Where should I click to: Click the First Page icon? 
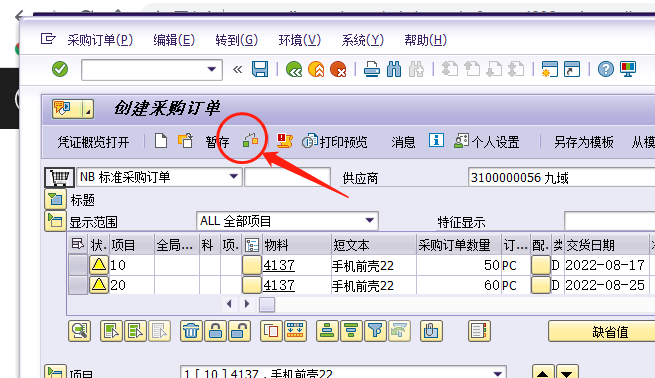tap(449, 69)
